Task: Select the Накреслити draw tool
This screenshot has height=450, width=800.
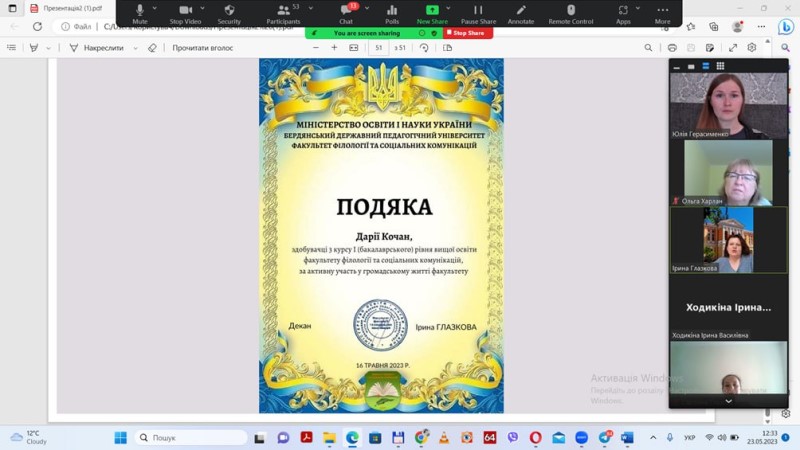Action: pyautogui.click(x=96, y=47)
